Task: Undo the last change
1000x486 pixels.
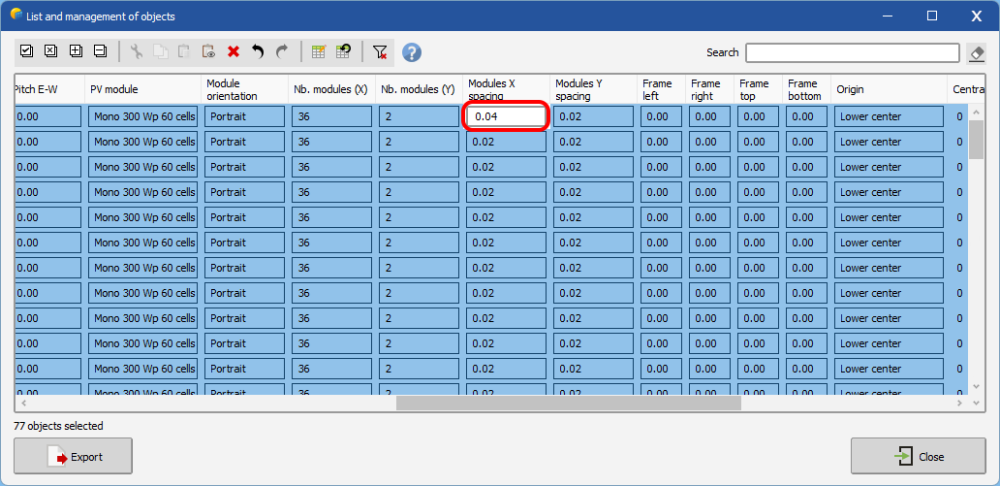Action: [257, 52]
